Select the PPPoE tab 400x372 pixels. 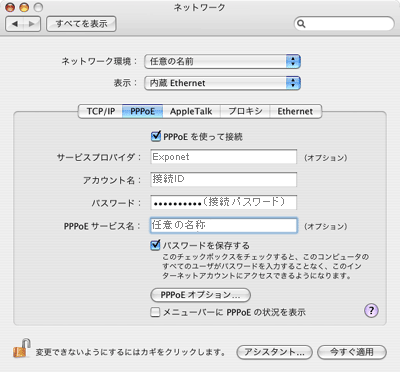142,111
